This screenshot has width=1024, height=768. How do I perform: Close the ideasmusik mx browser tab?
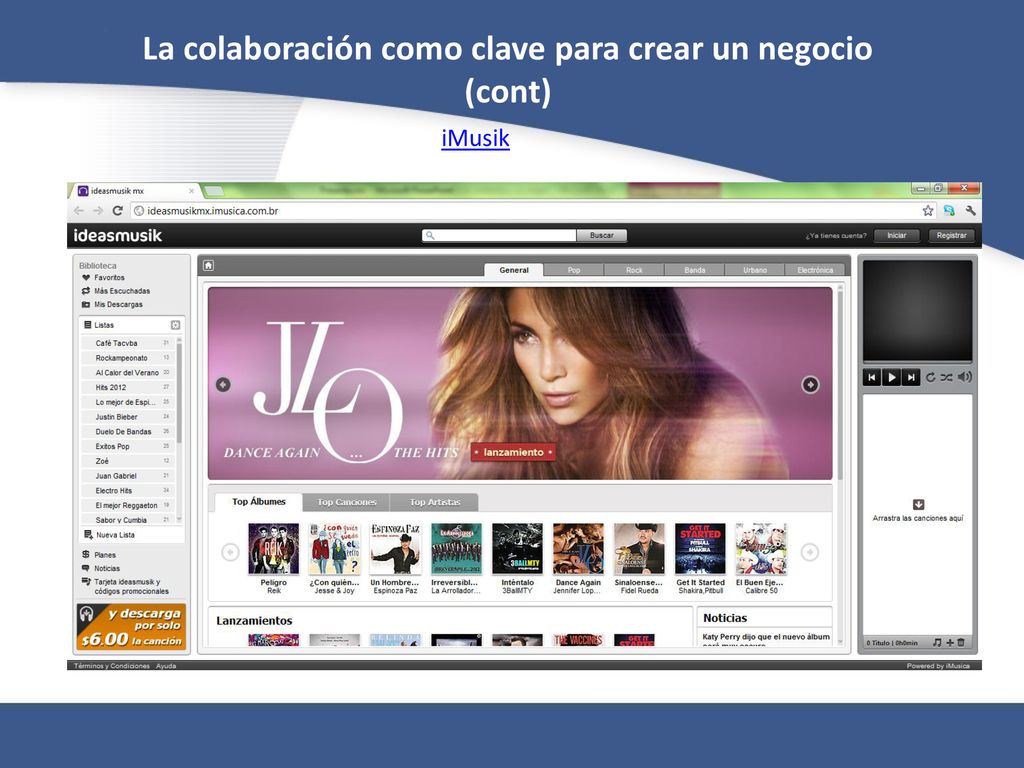click(191, 191)
